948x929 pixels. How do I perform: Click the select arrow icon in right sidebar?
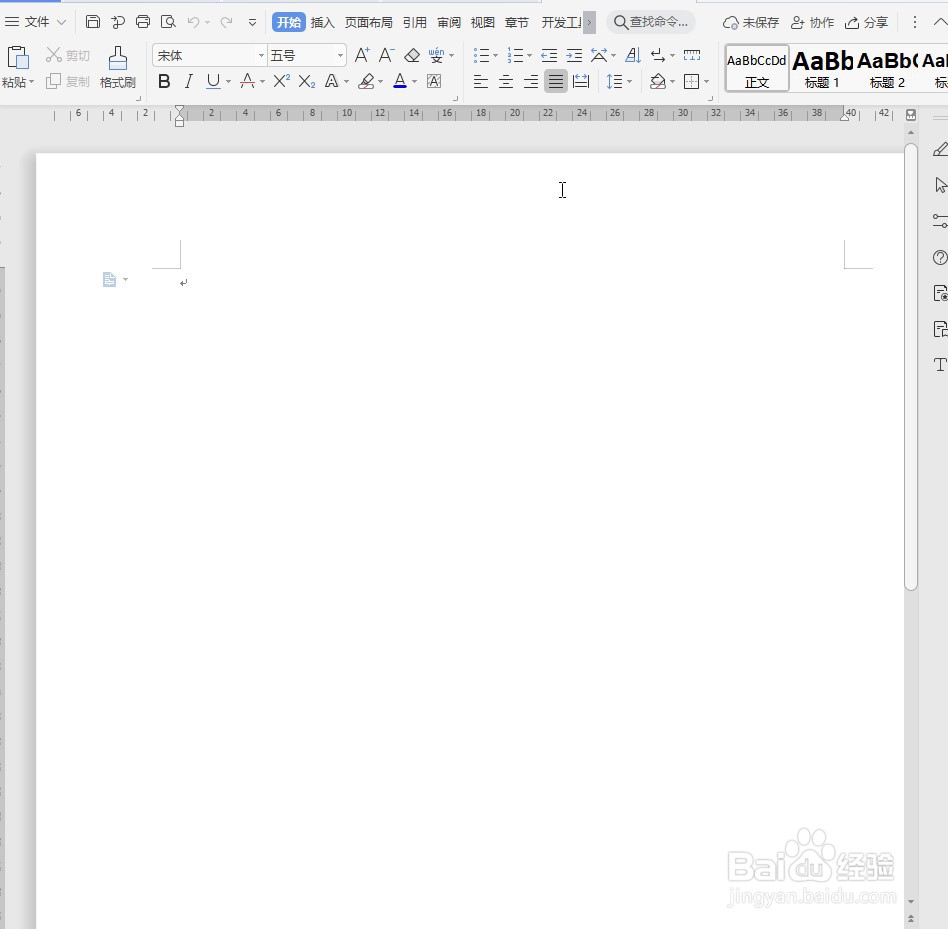tap(941, 185)
